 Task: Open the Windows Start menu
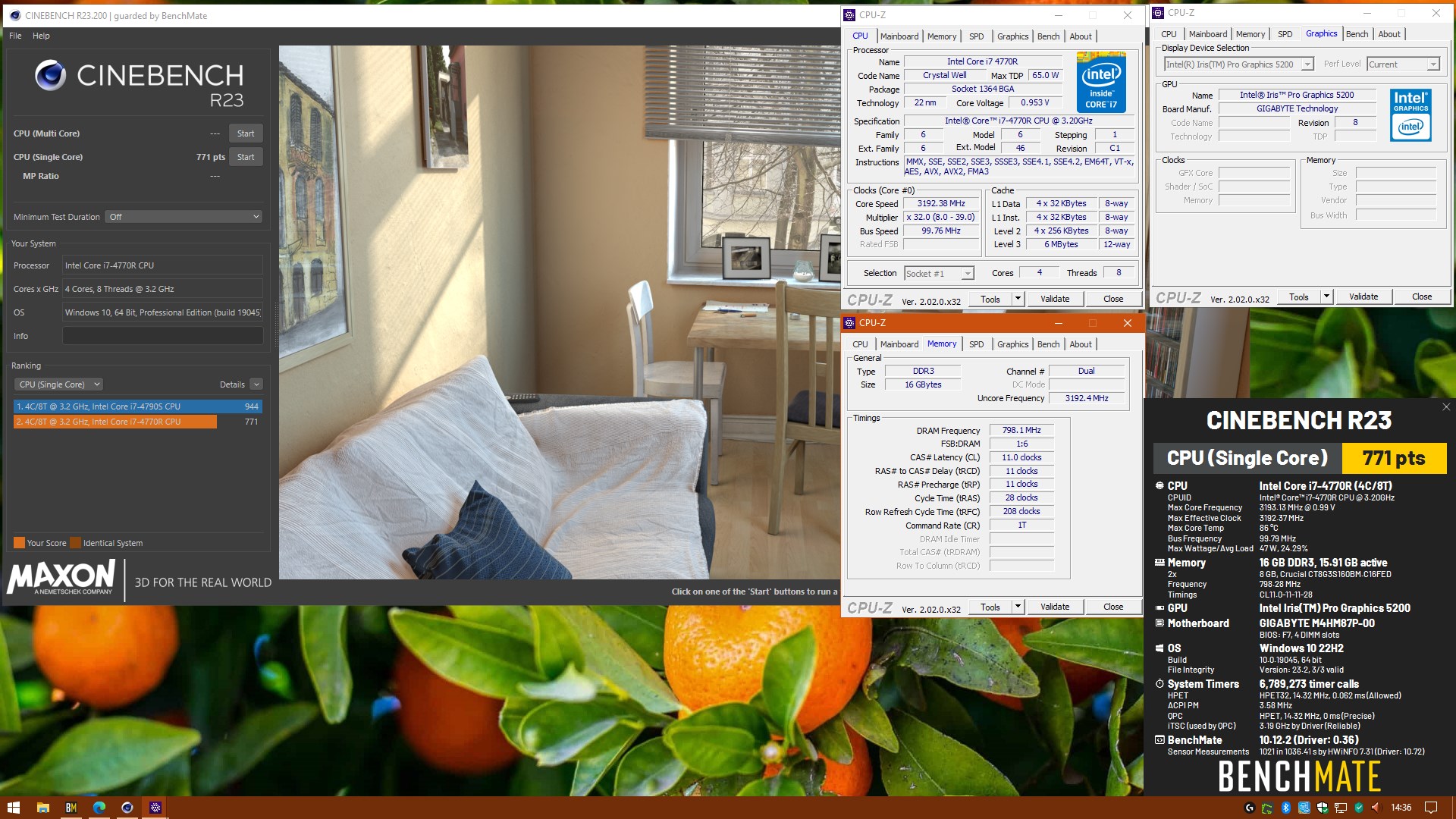[14, 808]
